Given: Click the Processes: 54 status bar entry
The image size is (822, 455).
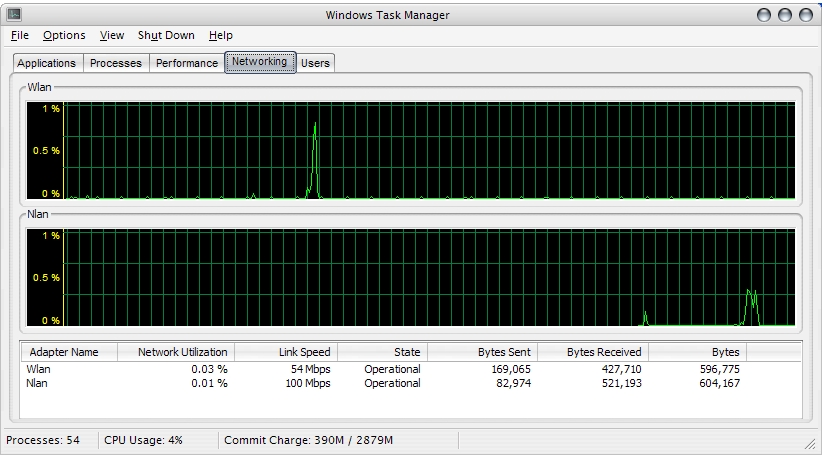Looking at the screenshot, I should click(43, 440).
